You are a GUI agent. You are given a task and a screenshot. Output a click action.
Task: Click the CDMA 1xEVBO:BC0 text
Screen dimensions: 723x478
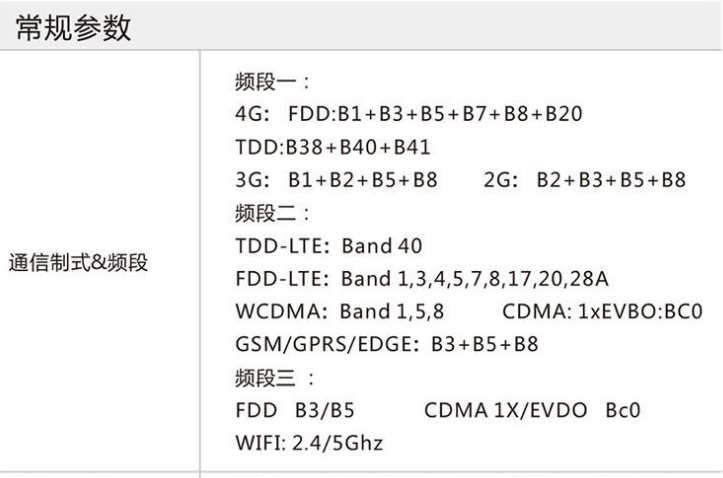point(602,312)
